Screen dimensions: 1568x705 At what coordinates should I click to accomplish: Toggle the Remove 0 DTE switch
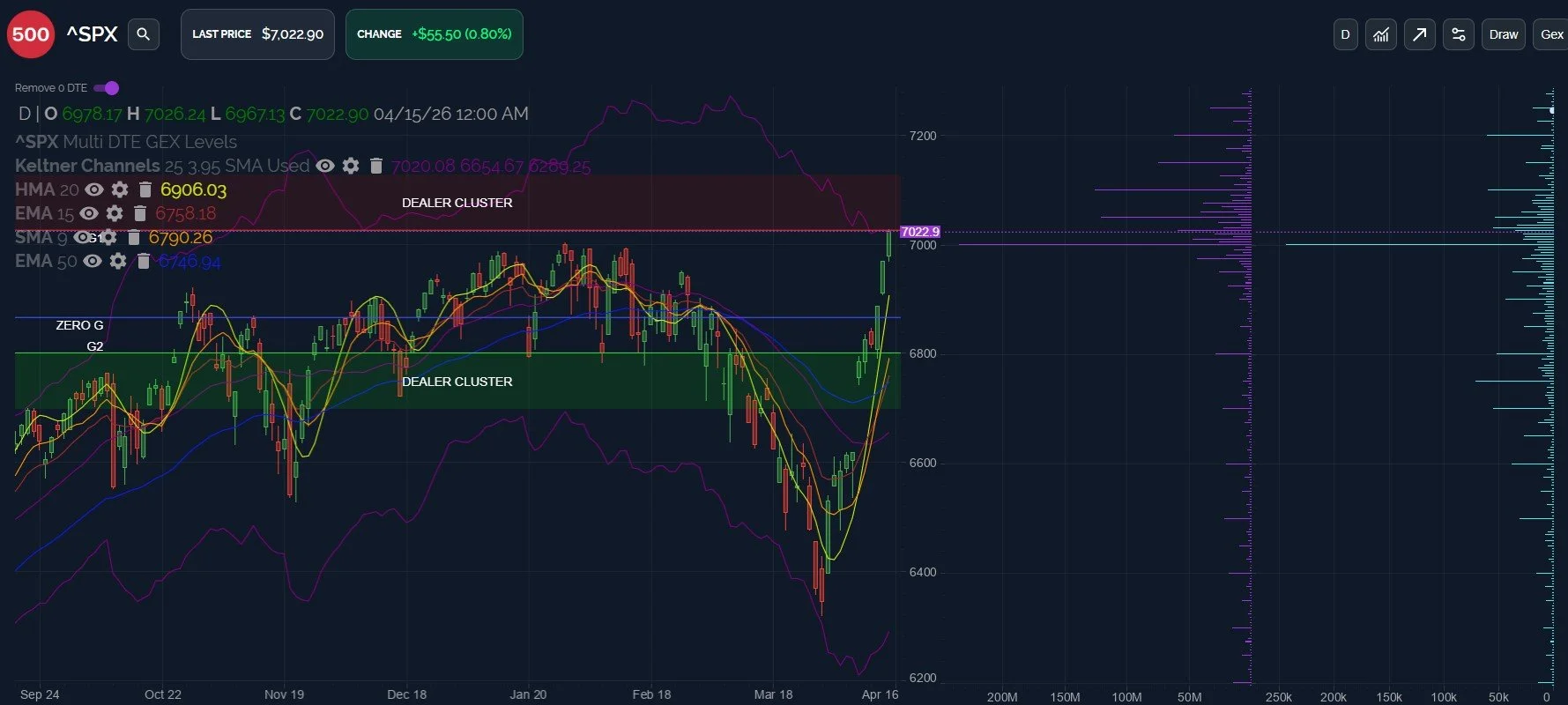107,88
